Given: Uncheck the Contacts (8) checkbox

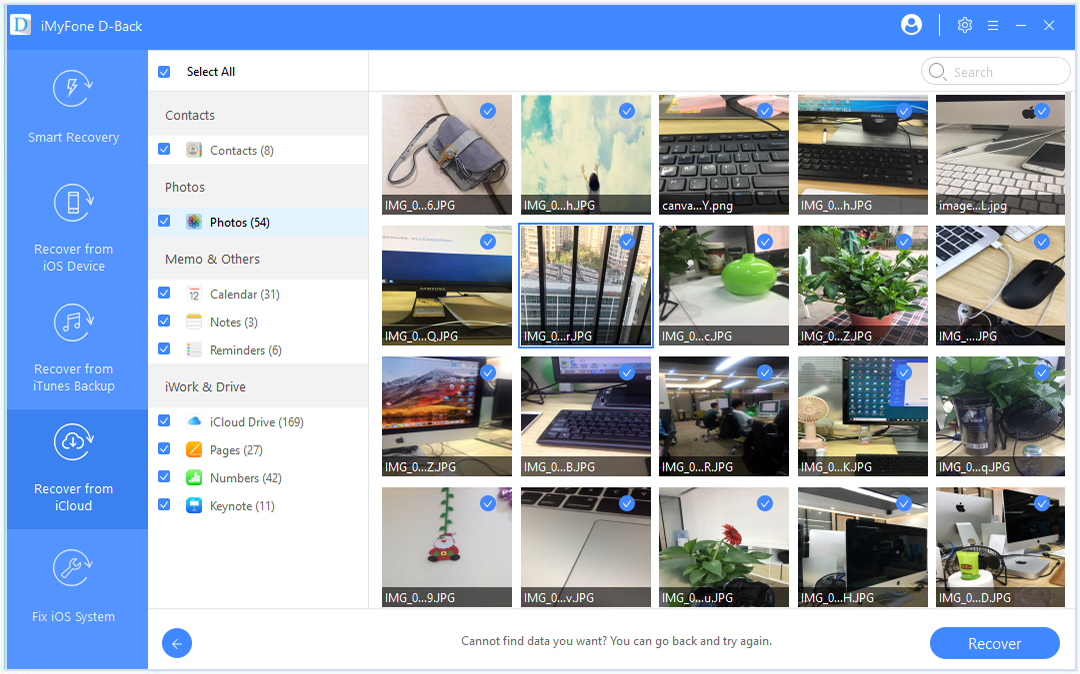Looking at the screenshot, I should (164, 149).
